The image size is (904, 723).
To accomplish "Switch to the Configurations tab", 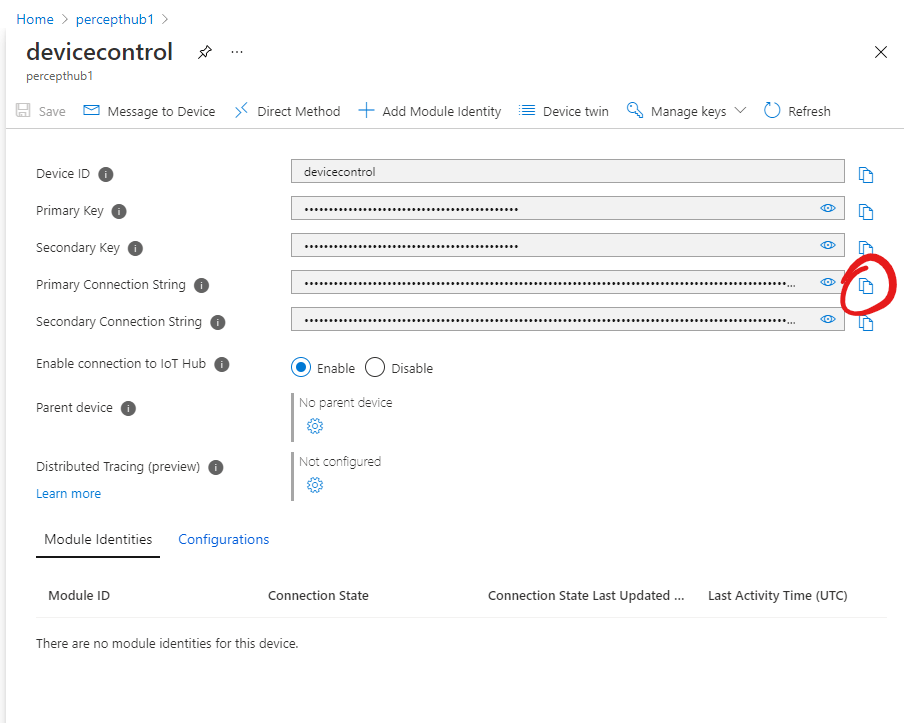I will [x=223, y=539].
